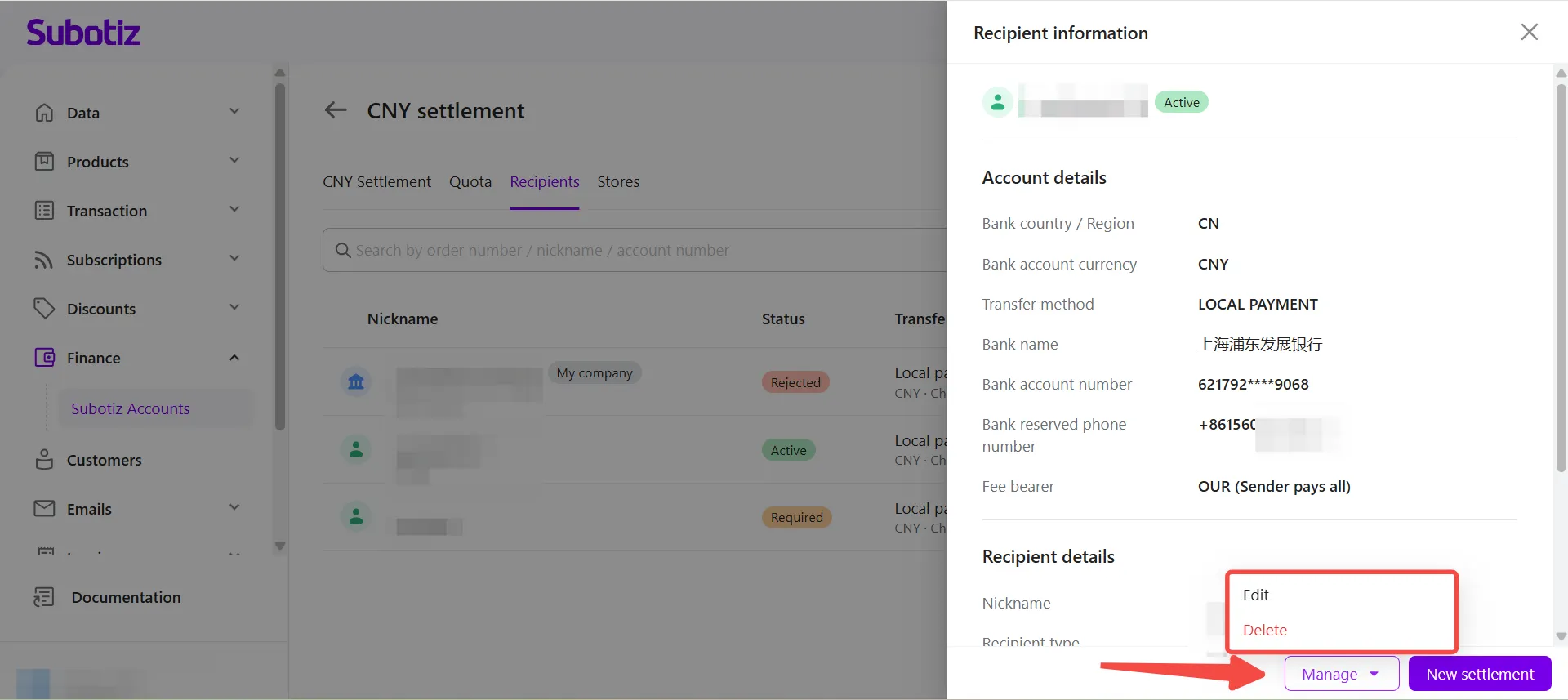The image size is (1568, 700).
Task: Collapse the Finance menu chevron
Action: 234,358
